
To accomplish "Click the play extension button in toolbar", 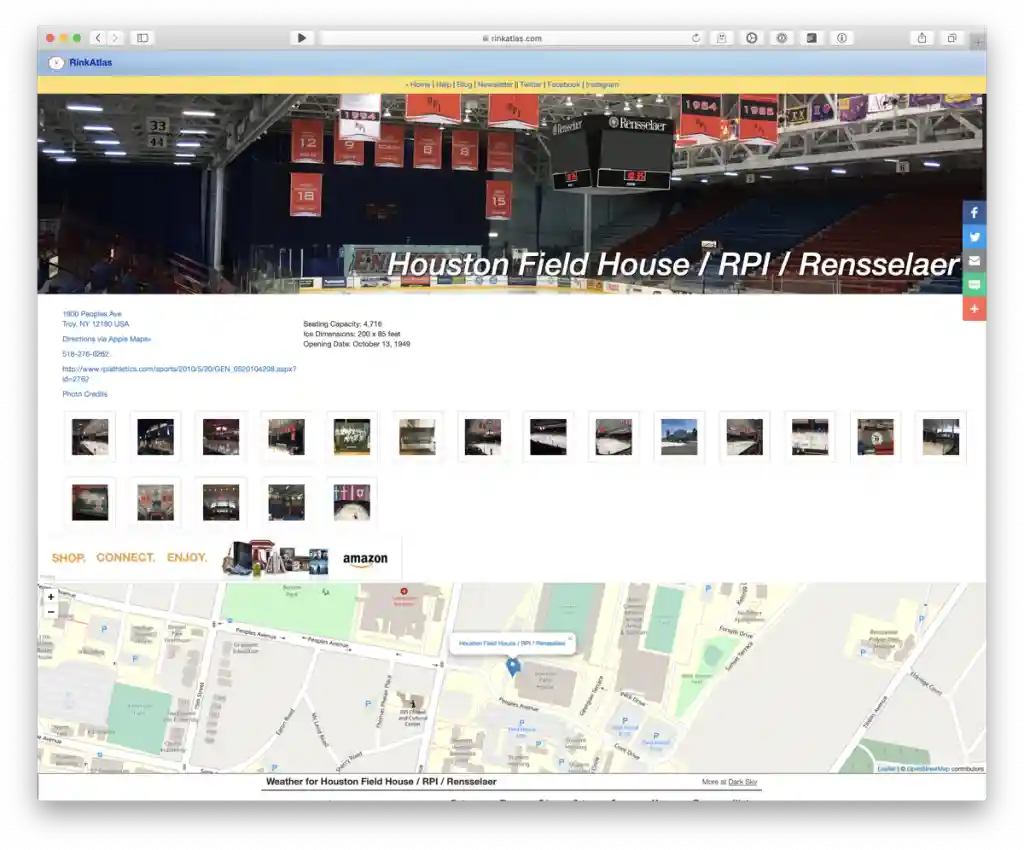I will click(x=301, y=38).
